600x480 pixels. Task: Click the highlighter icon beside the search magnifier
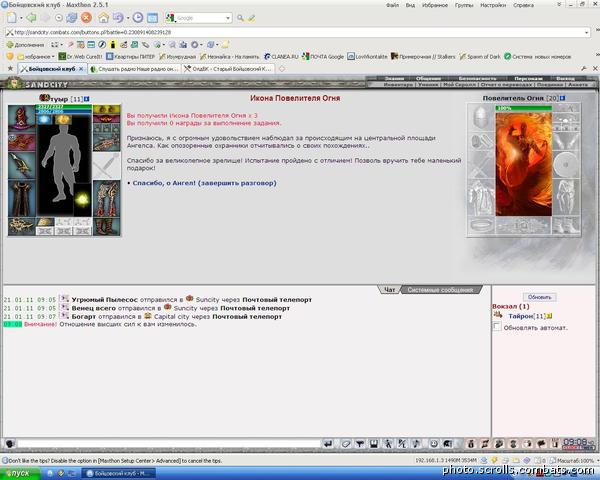point(251,18)
